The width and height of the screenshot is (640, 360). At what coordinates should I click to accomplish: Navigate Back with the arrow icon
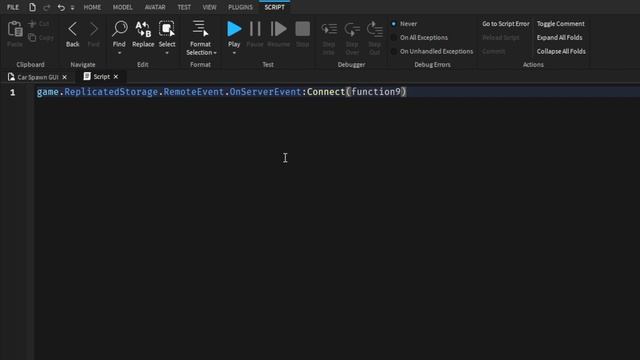(x=73, y=29)
